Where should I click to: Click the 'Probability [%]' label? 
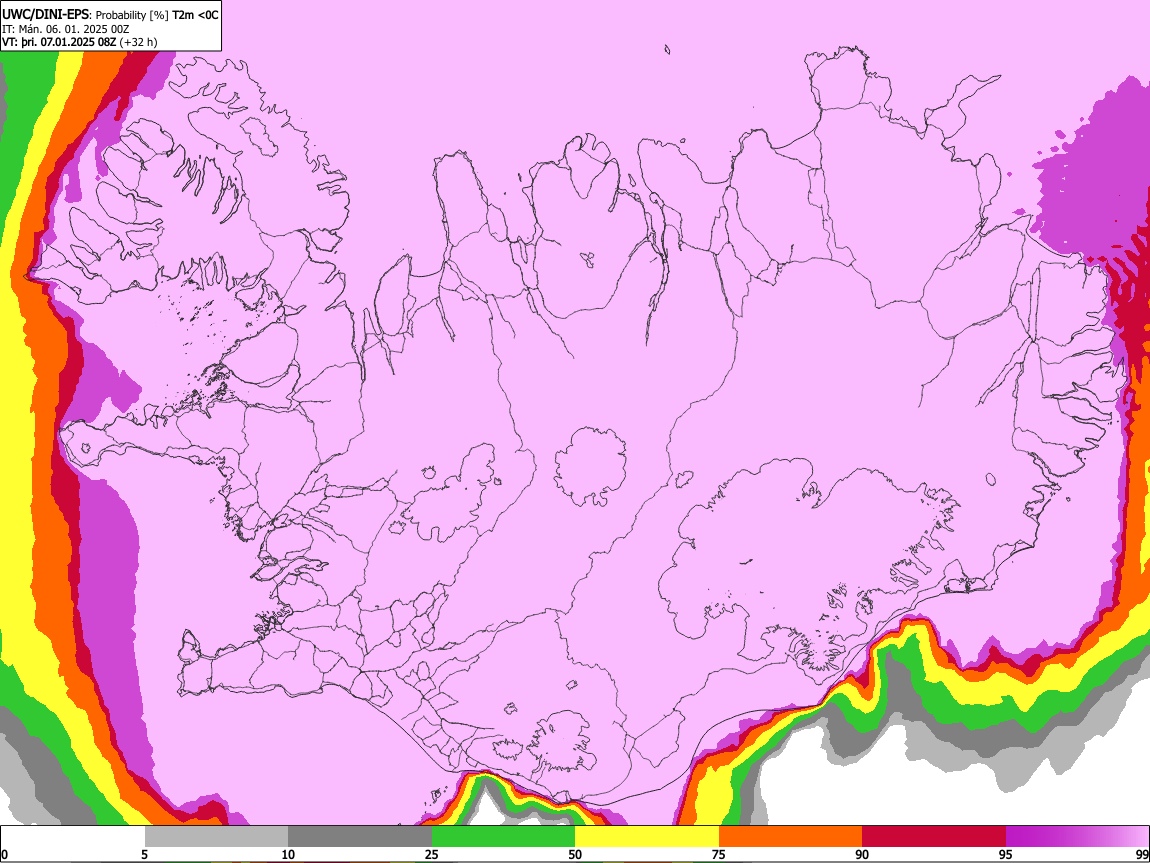132,15
